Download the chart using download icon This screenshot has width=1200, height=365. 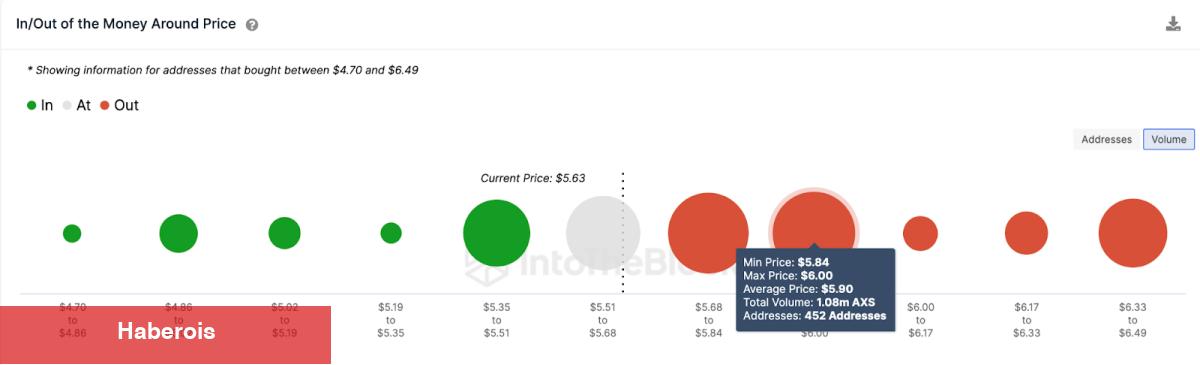(x=1173, y=24)
